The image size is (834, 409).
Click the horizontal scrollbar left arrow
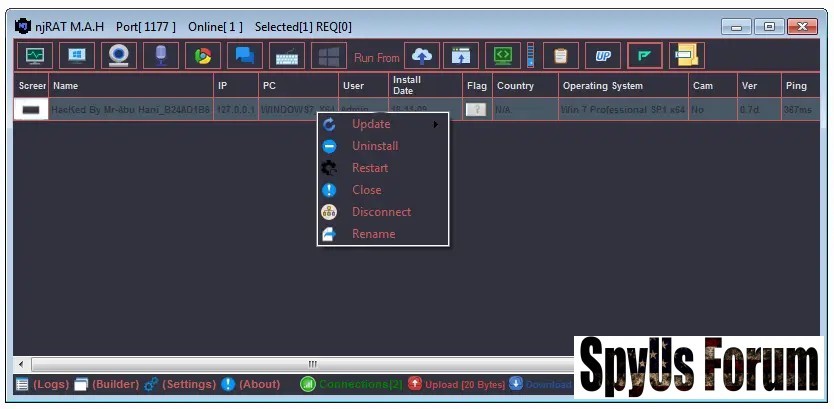click(21, 364)
